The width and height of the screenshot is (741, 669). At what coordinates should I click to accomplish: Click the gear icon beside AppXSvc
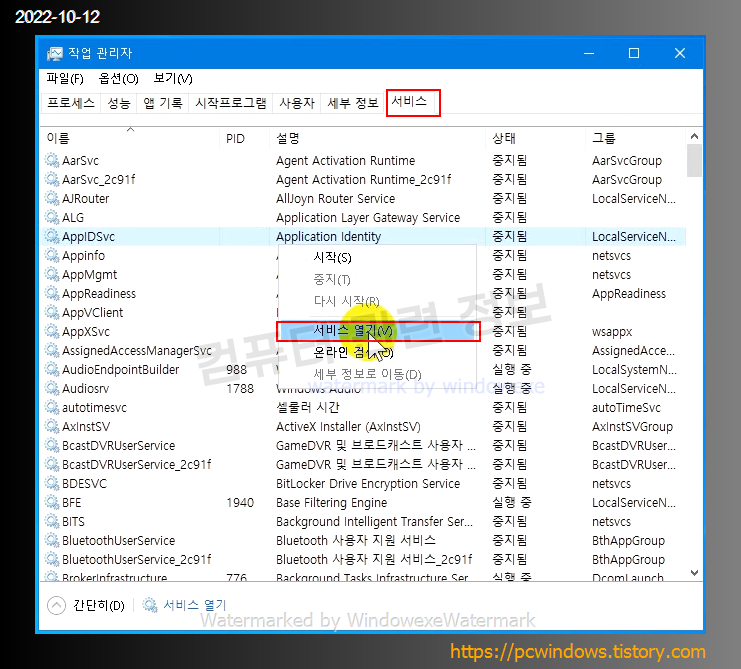click(52, 331)
